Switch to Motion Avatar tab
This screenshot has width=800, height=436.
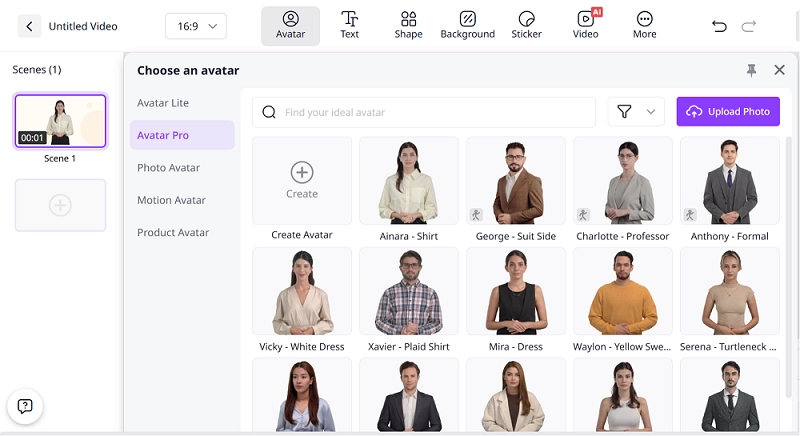coord(182,200)
